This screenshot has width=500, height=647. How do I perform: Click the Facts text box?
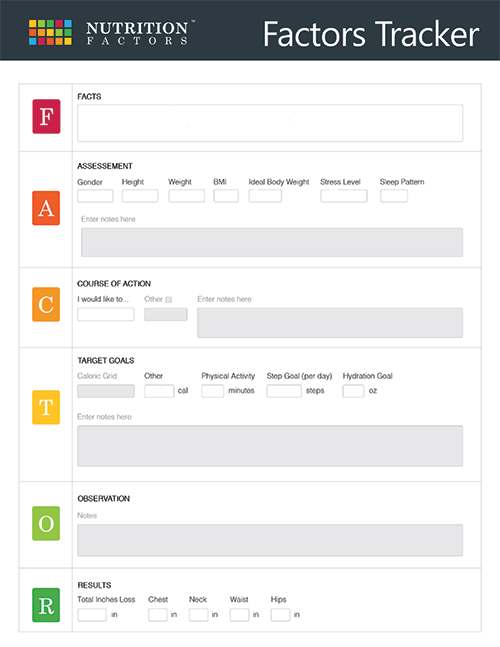[270, 123]
